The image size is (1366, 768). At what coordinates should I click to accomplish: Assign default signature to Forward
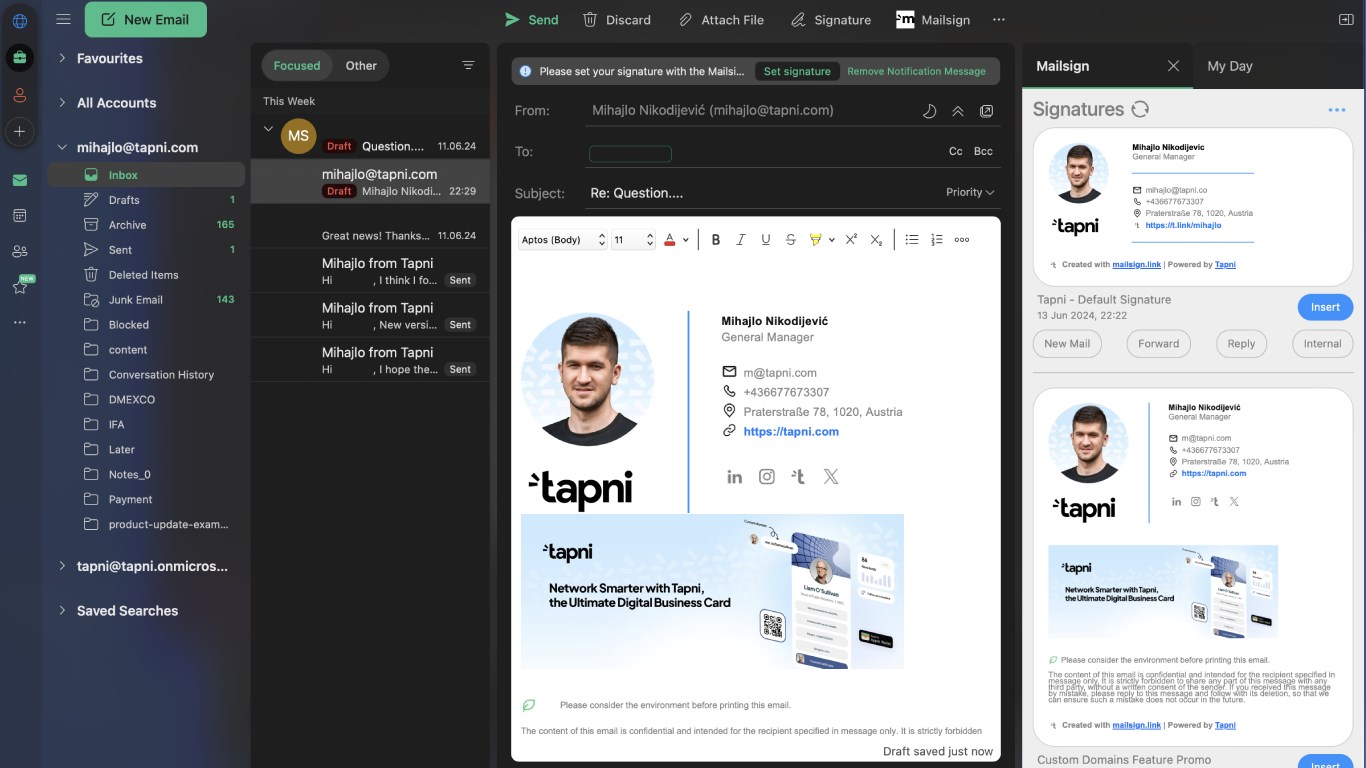click(x=1158, y=344)
